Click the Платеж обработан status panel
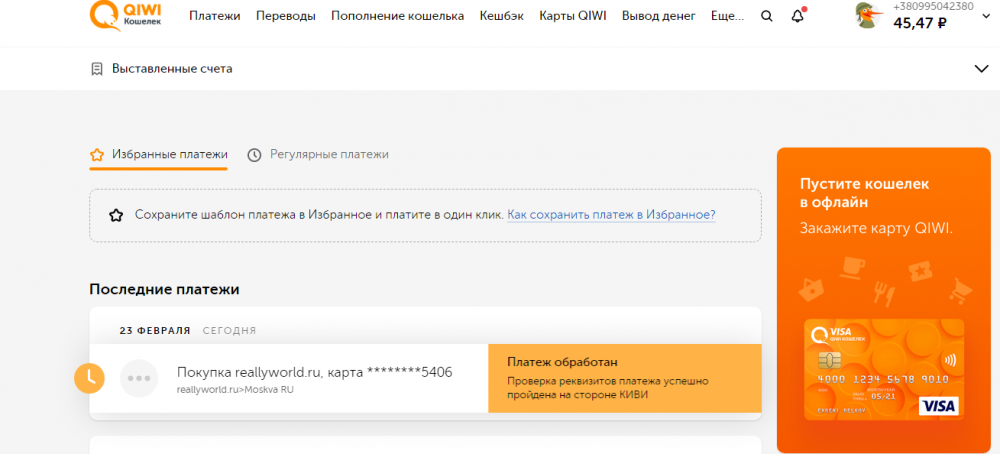This screenshot has width=1000, height=454. click(x=625, y=379)
